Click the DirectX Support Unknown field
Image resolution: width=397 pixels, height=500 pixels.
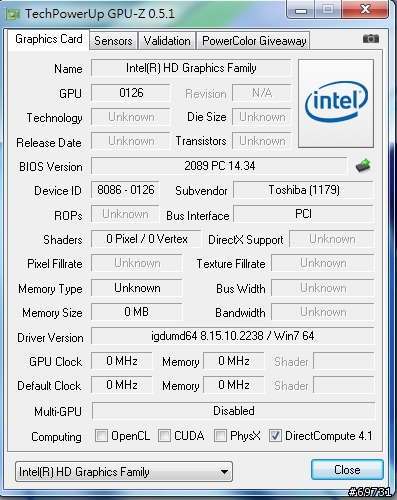click(x=332, y=239)
